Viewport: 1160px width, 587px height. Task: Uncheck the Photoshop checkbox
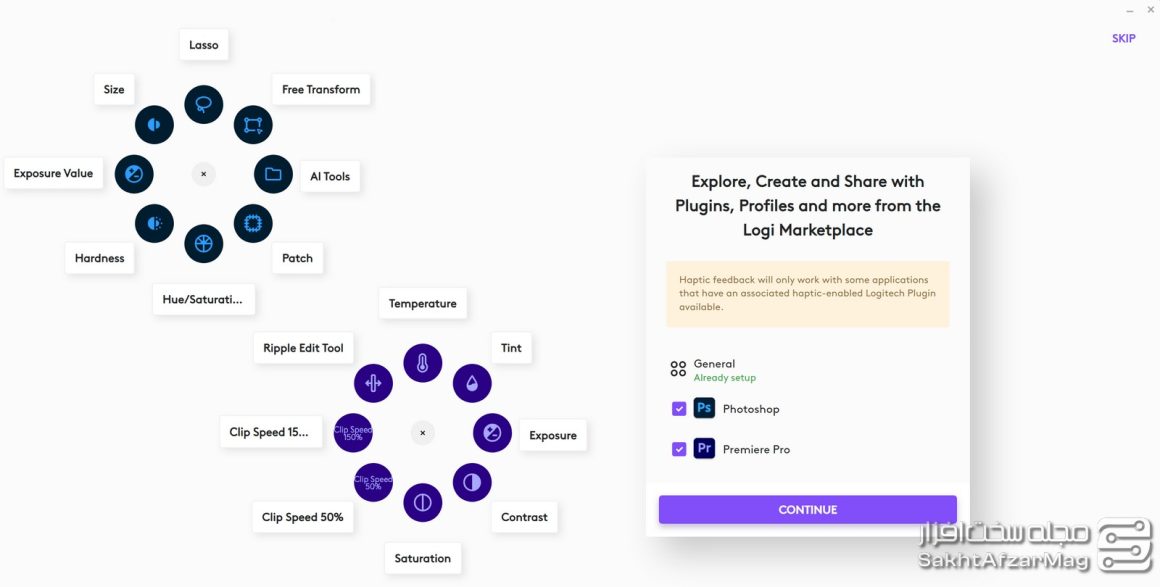tap(679, 409)
